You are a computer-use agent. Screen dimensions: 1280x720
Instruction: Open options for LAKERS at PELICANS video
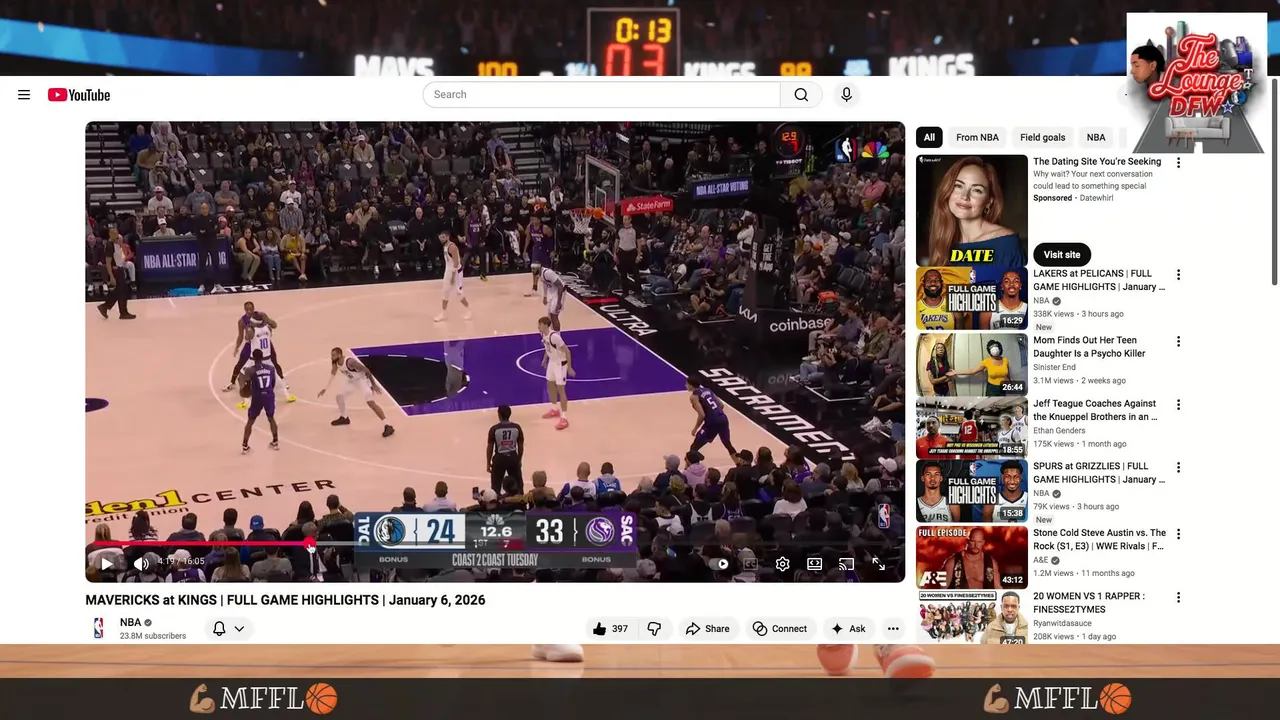[1178, 275]
